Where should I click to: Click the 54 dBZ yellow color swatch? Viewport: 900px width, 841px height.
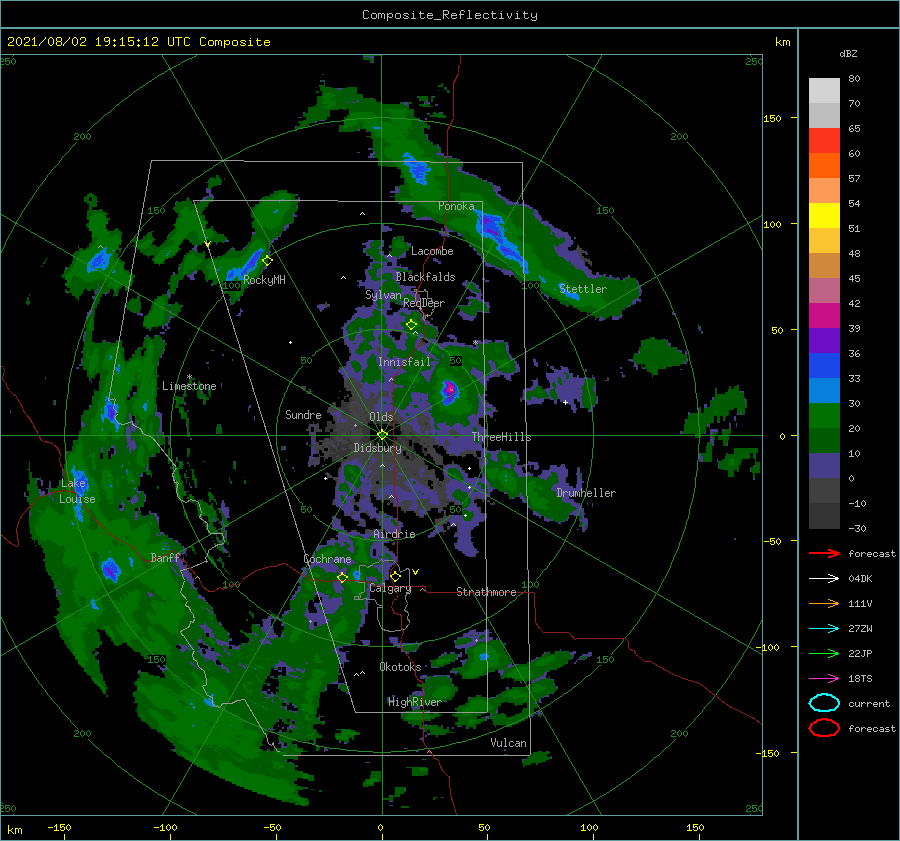pyautogui.click(x=824, y=216)
